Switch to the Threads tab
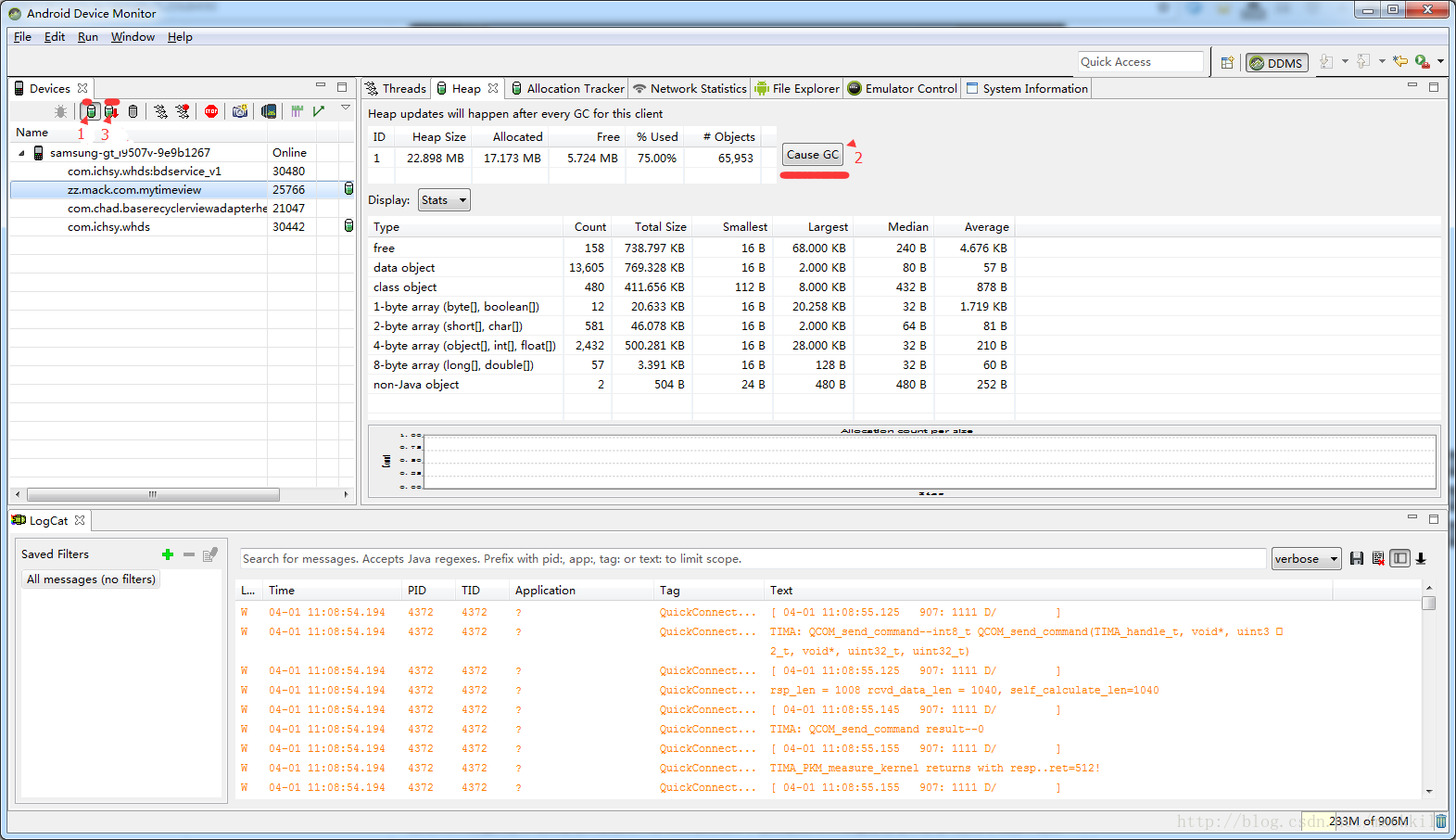Screen dimensions: 1456x840 (x=396, y=89)
